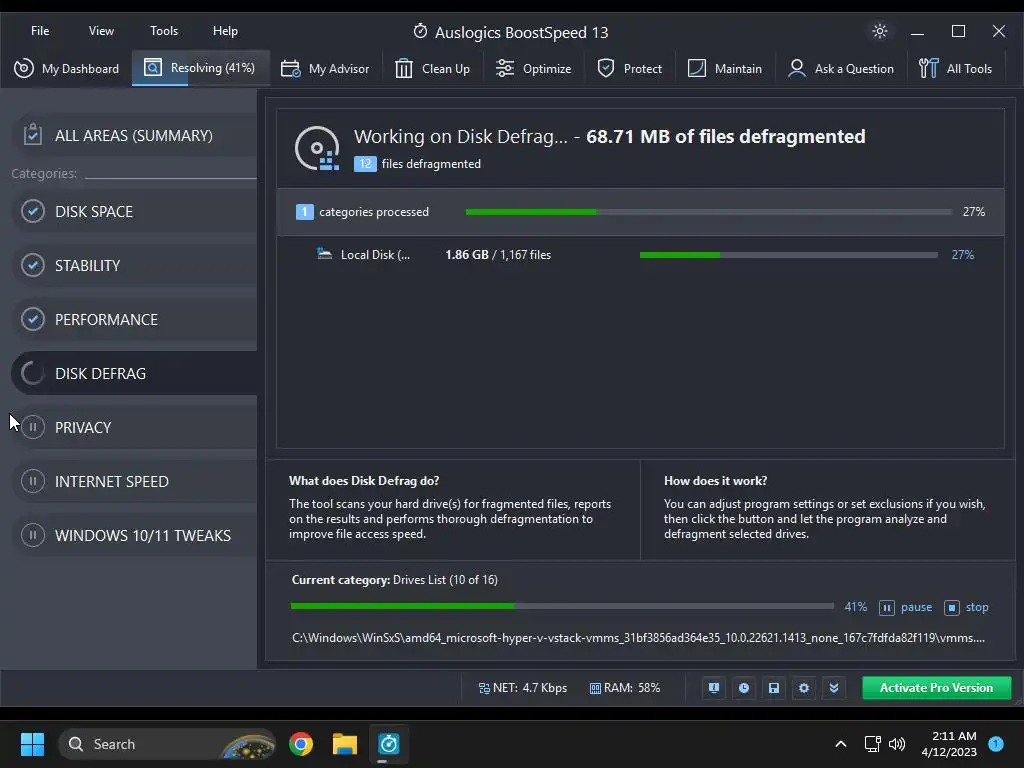
Task: Open the Tools menu
Action: (164, 31)
